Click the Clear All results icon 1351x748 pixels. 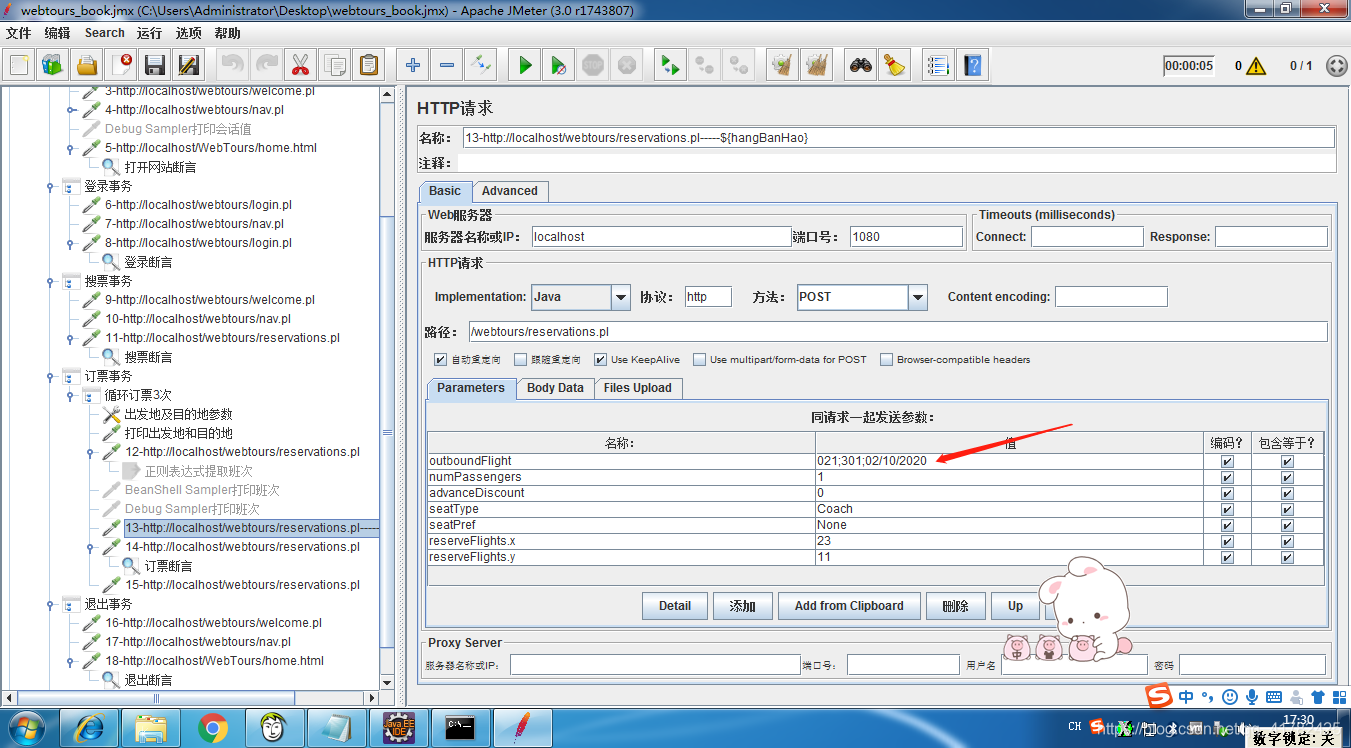816,66
